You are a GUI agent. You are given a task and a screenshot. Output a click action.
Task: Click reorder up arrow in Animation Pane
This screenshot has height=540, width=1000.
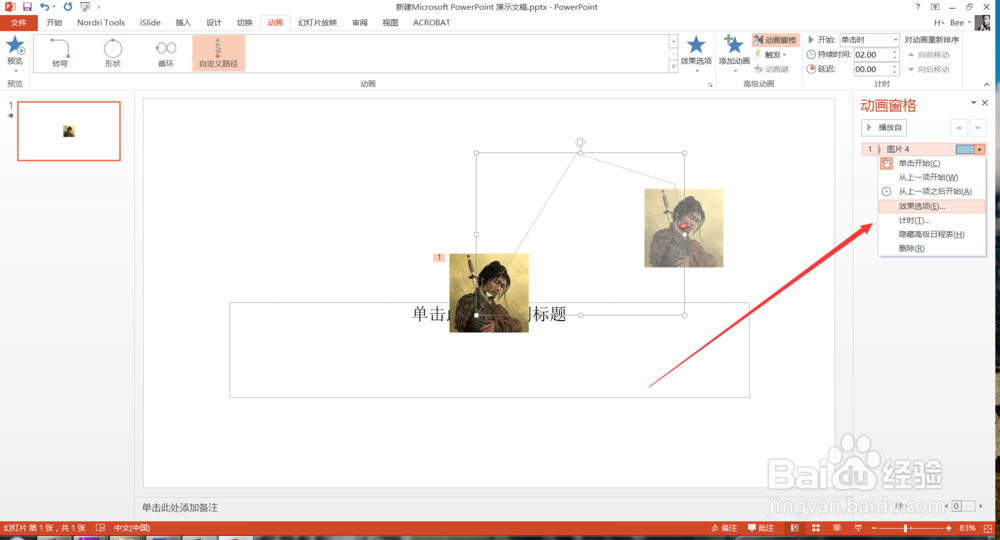pos(959,128)
